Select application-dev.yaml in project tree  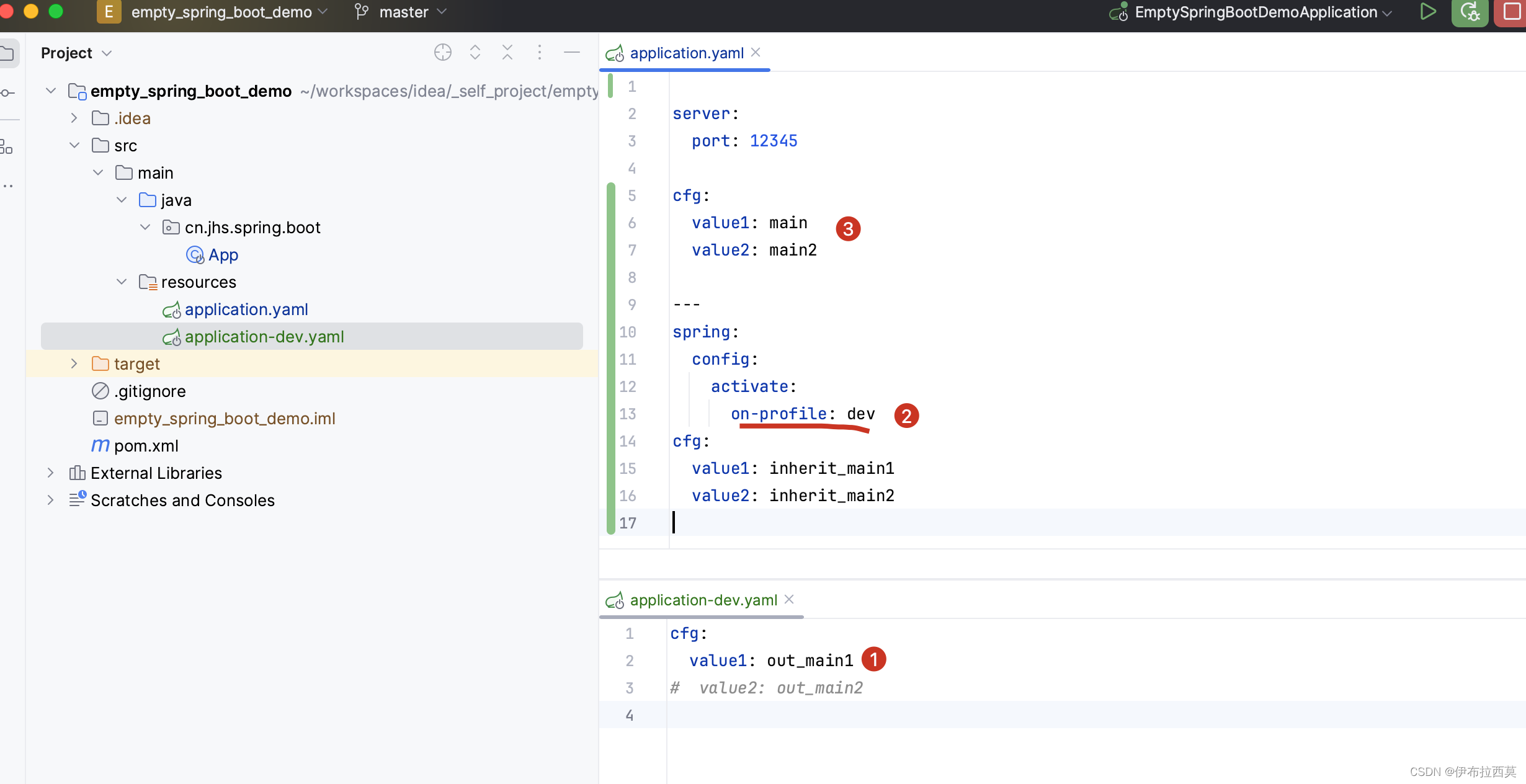tap(264, 337)
